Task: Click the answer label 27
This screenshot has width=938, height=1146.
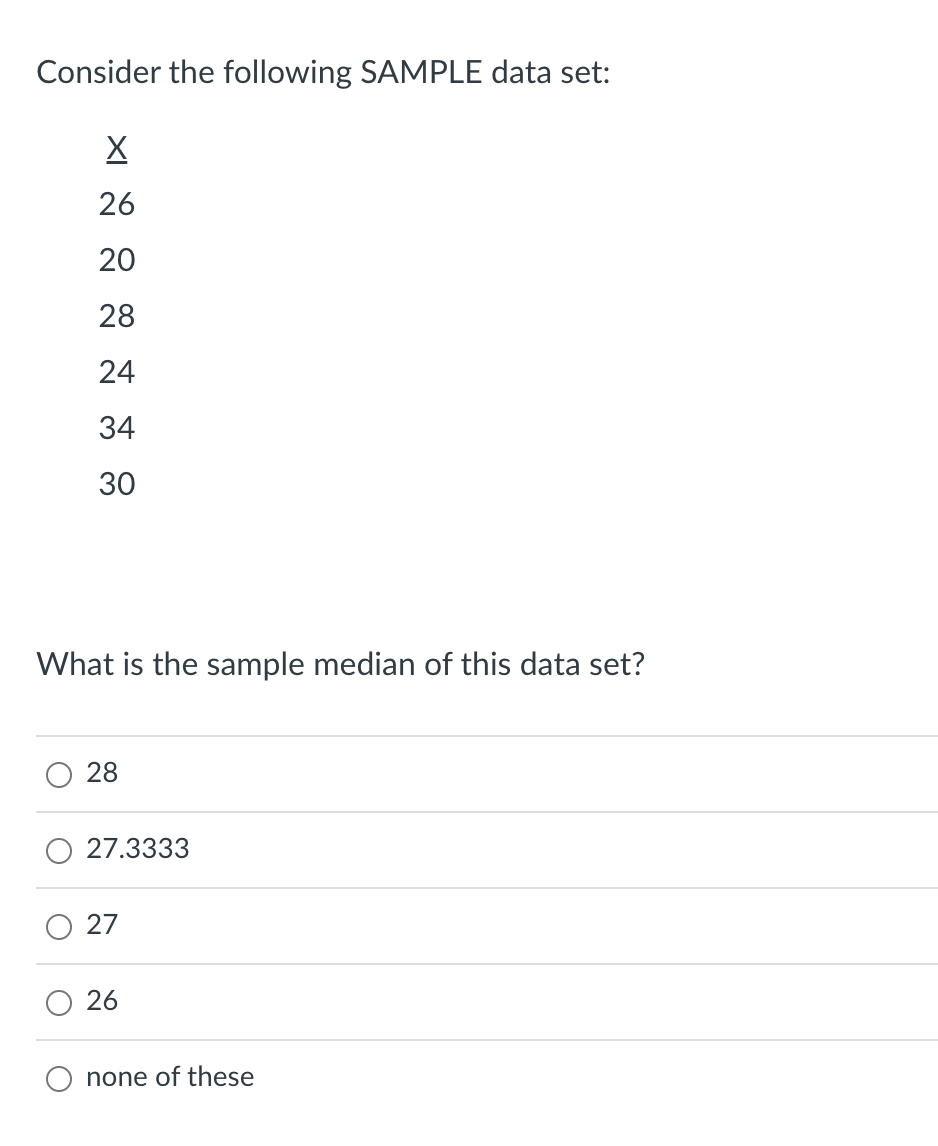Action: click(101, 926)
